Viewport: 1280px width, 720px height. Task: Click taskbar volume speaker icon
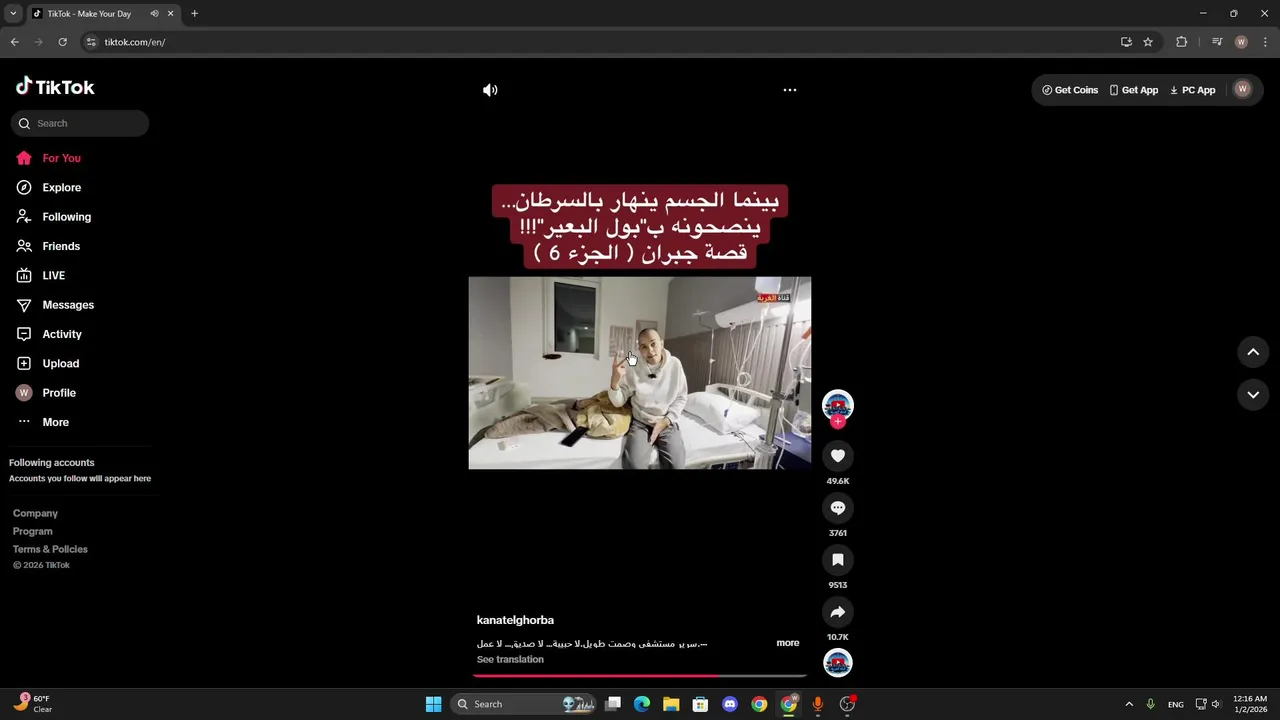pyautogui.click(x=1216, y=704)
